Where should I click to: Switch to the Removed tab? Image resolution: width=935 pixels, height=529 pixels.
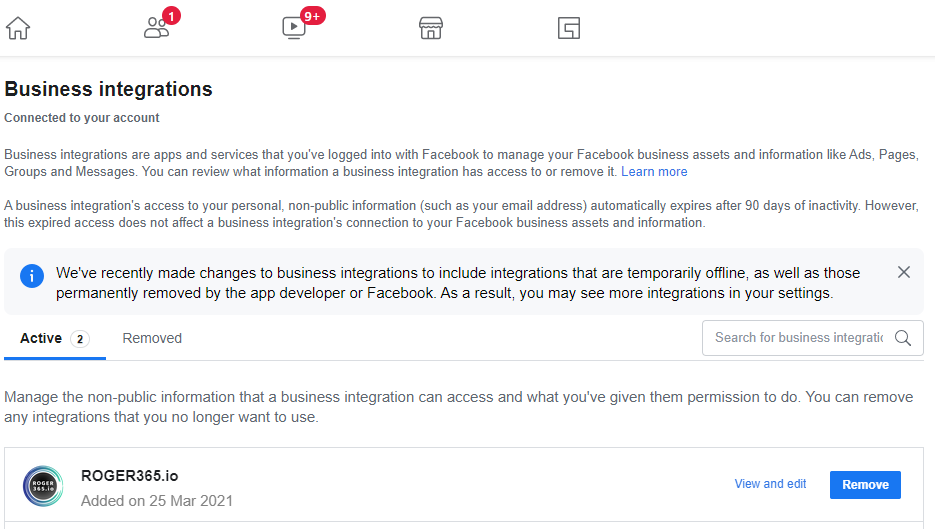(152, 338)
